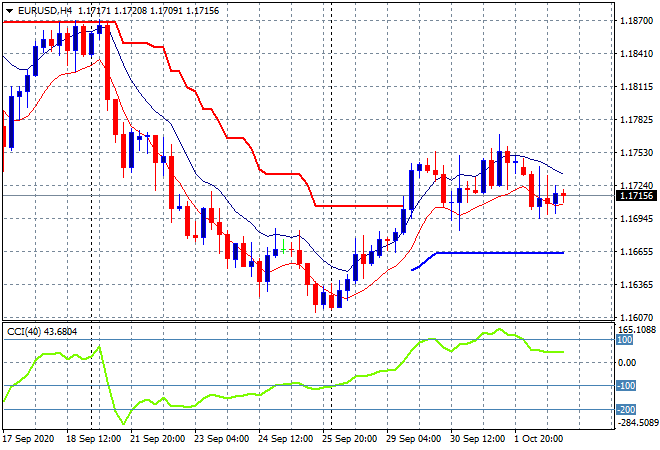This screenshot has width=660, height=450.
Task: Click the dropdown triangle beside EURUSD,H4
Action: tap(9, 8)
